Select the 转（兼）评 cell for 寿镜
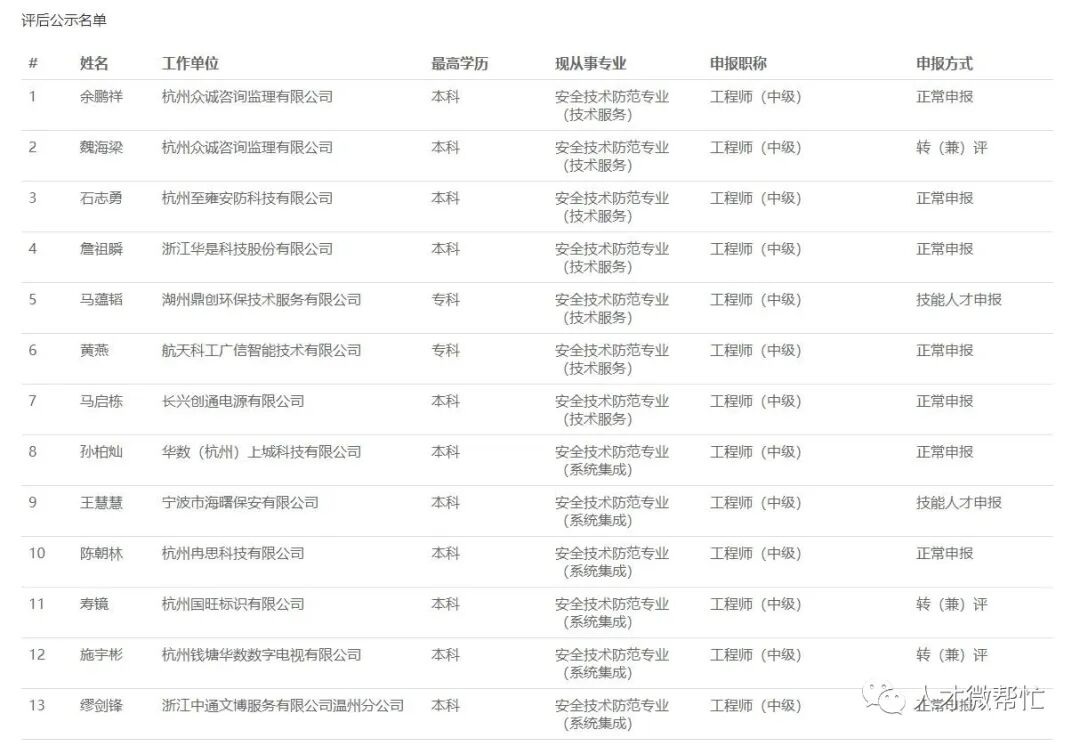The width and height of the screenshot is (1080, 746). pos(951,604)
